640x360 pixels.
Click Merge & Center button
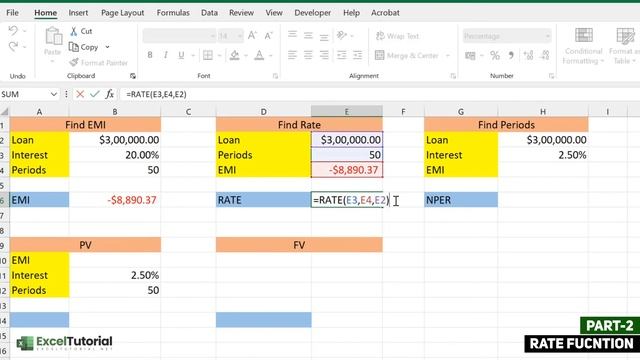(x=407, y=55)
